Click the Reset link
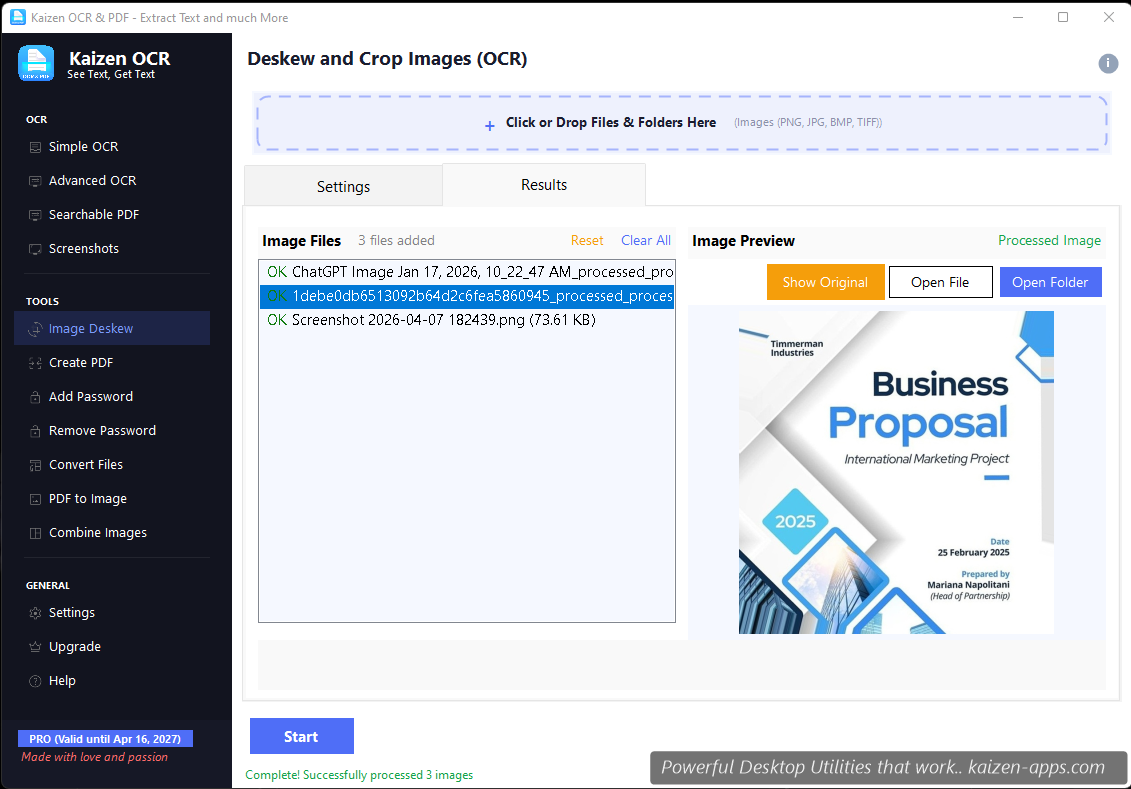The image size is (1131, 789). click(587, 240)
